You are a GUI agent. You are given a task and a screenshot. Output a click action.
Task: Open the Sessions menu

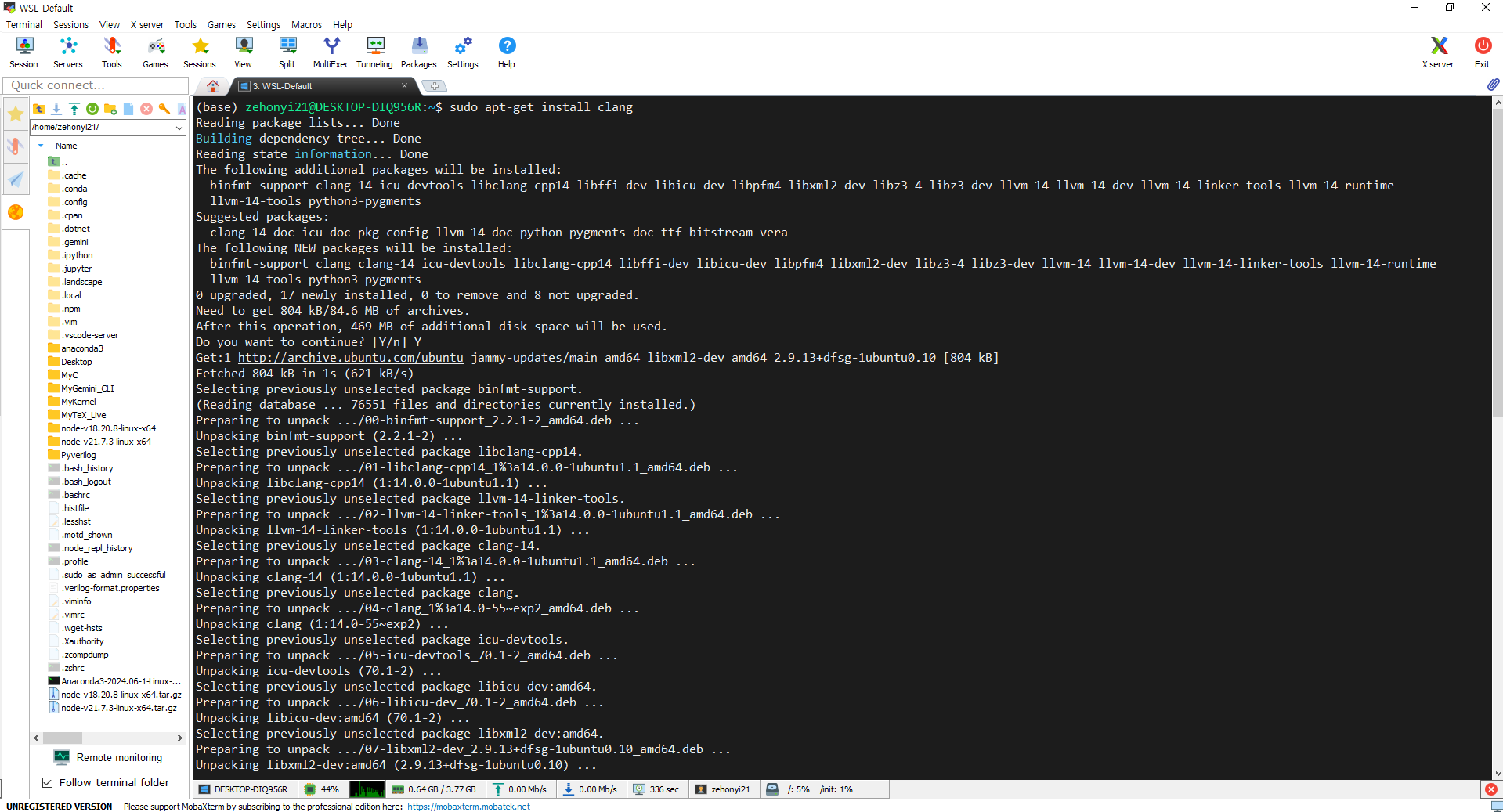70,24
